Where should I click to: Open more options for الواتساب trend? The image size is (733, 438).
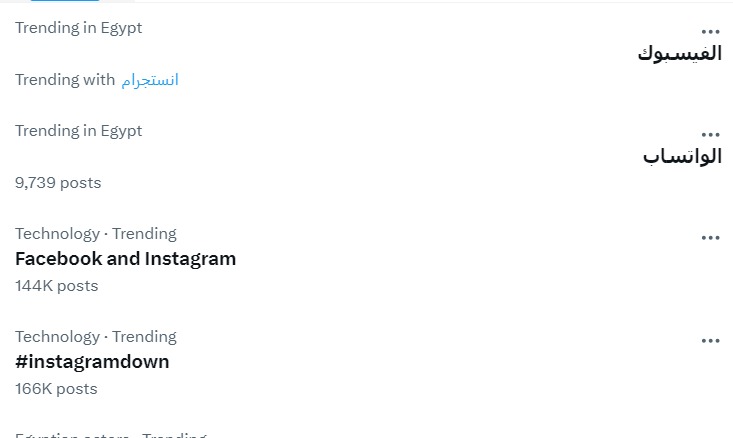pyautogui.click(x=710, y=134)
